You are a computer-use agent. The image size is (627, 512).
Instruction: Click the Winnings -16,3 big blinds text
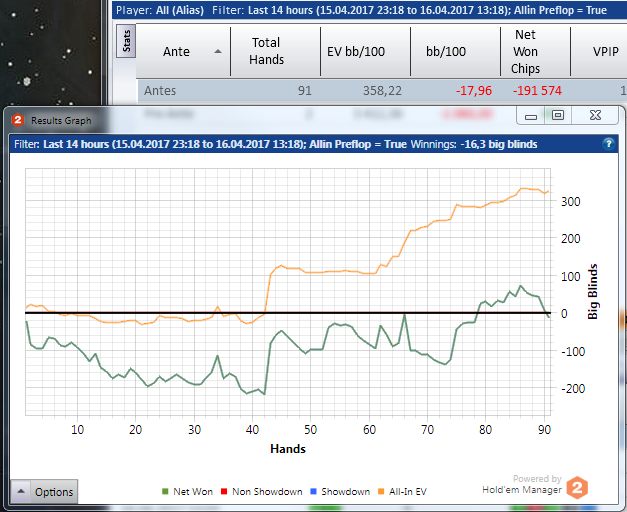474,144
